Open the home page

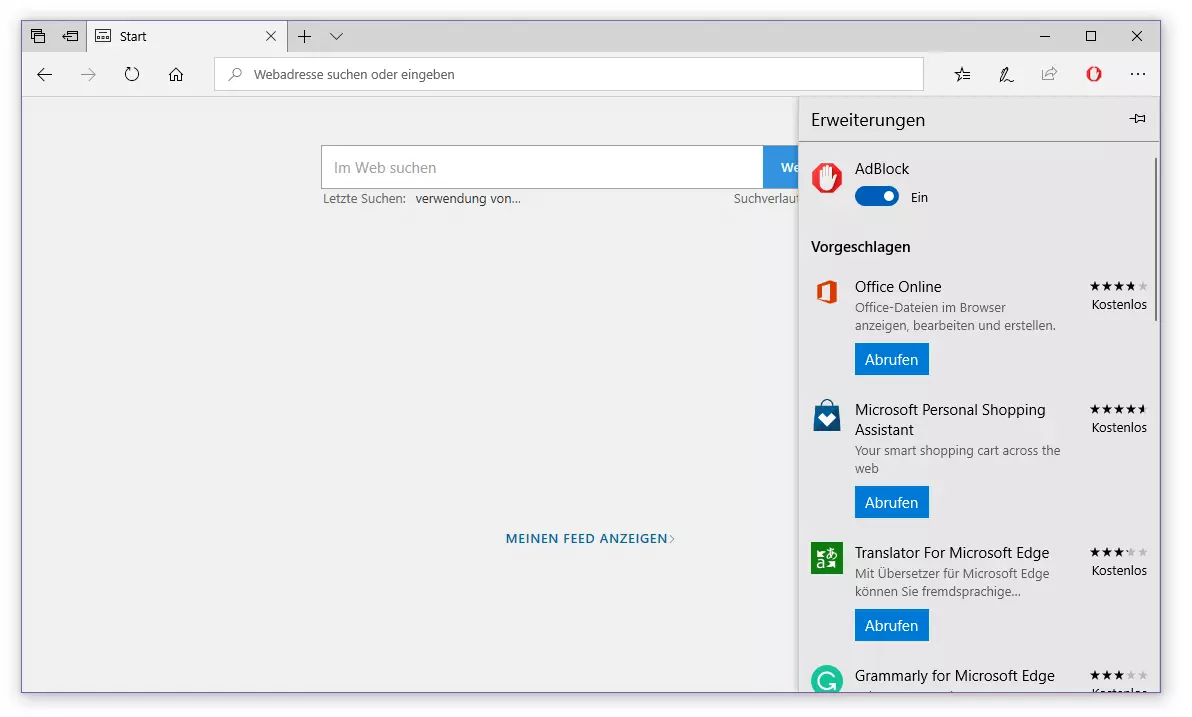coord(176,74)
